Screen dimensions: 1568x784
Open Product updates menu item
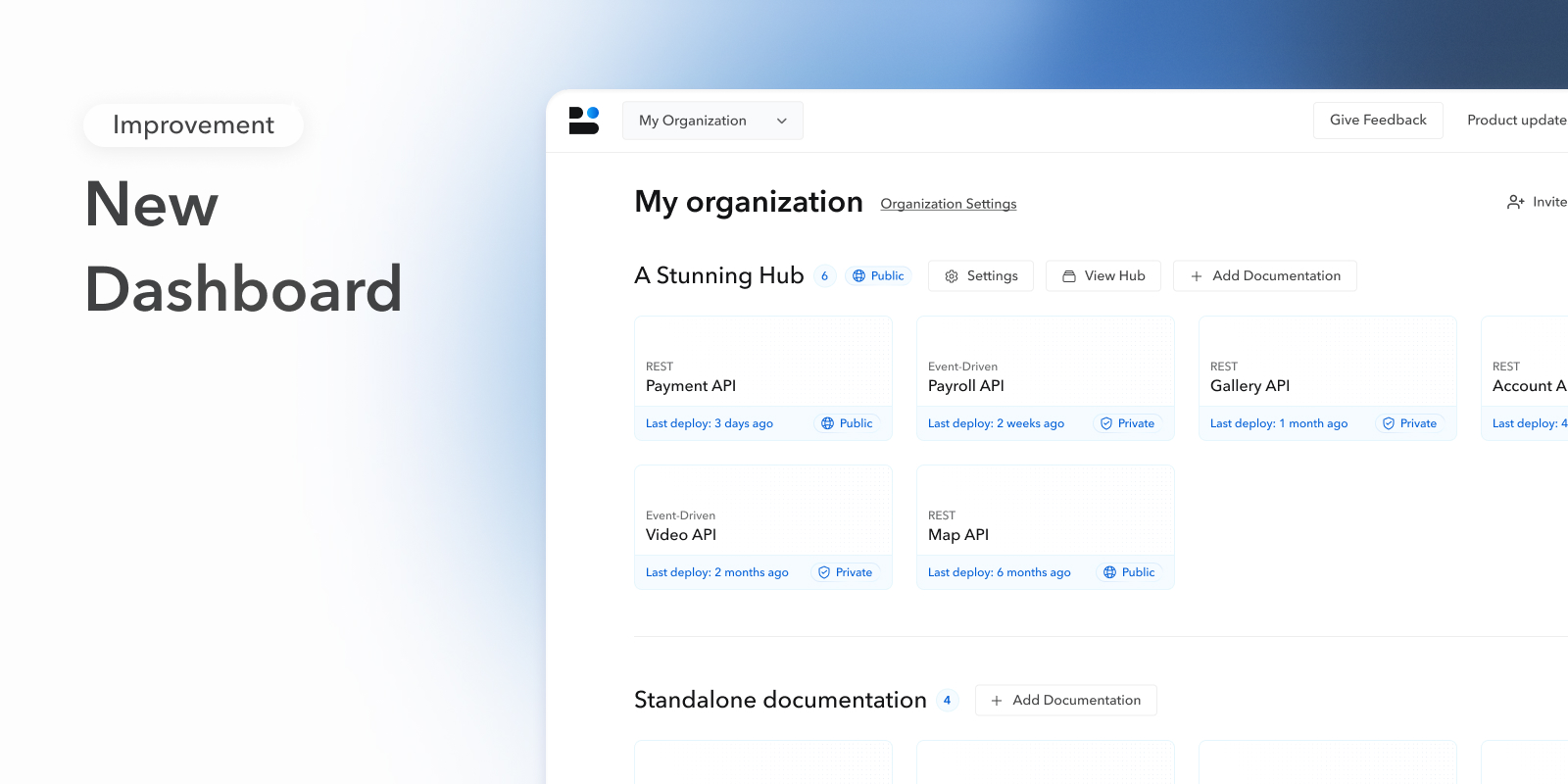coord(1515,120)
